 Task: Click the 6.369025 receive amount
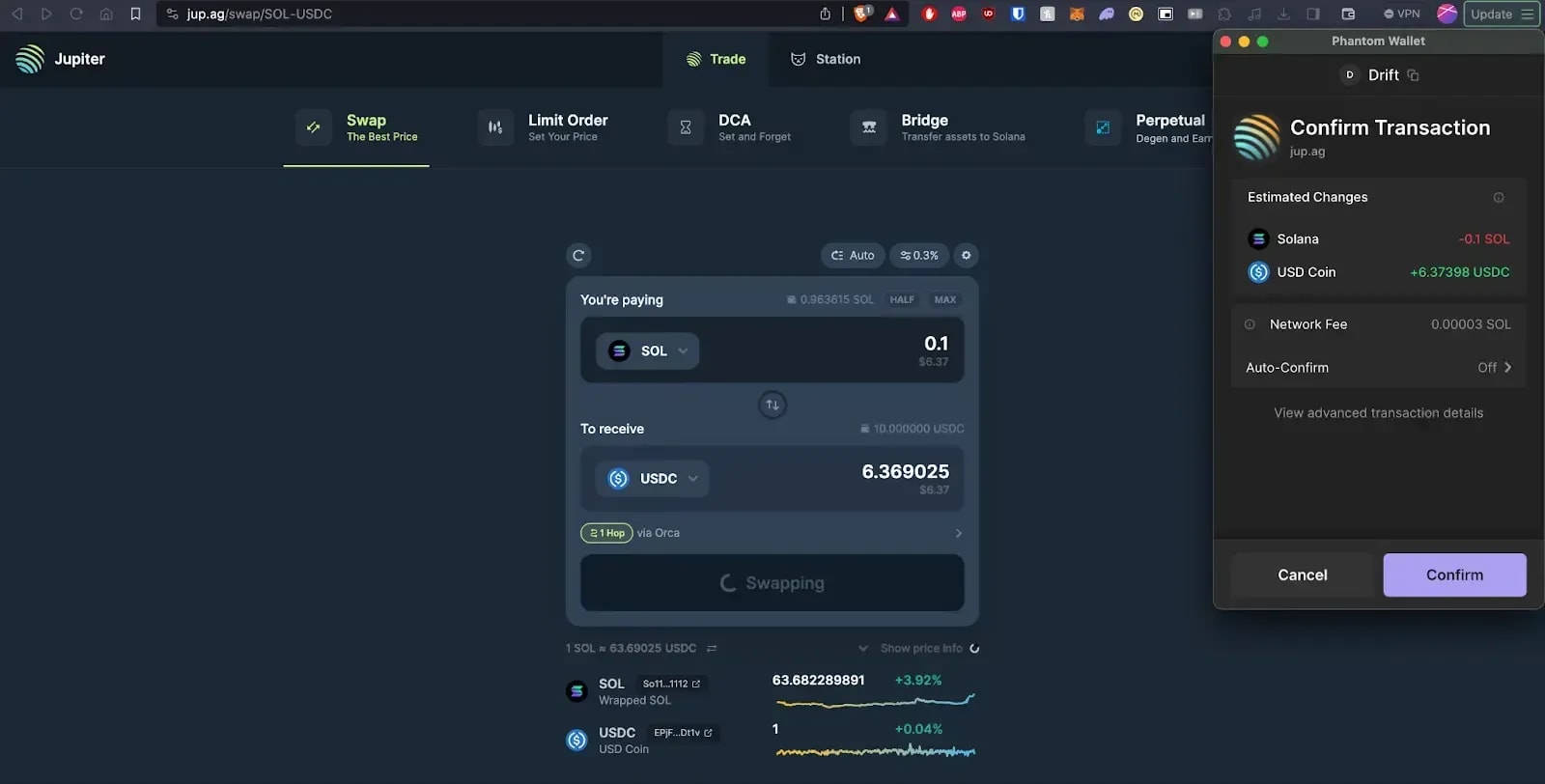click(x=905, y=471)
